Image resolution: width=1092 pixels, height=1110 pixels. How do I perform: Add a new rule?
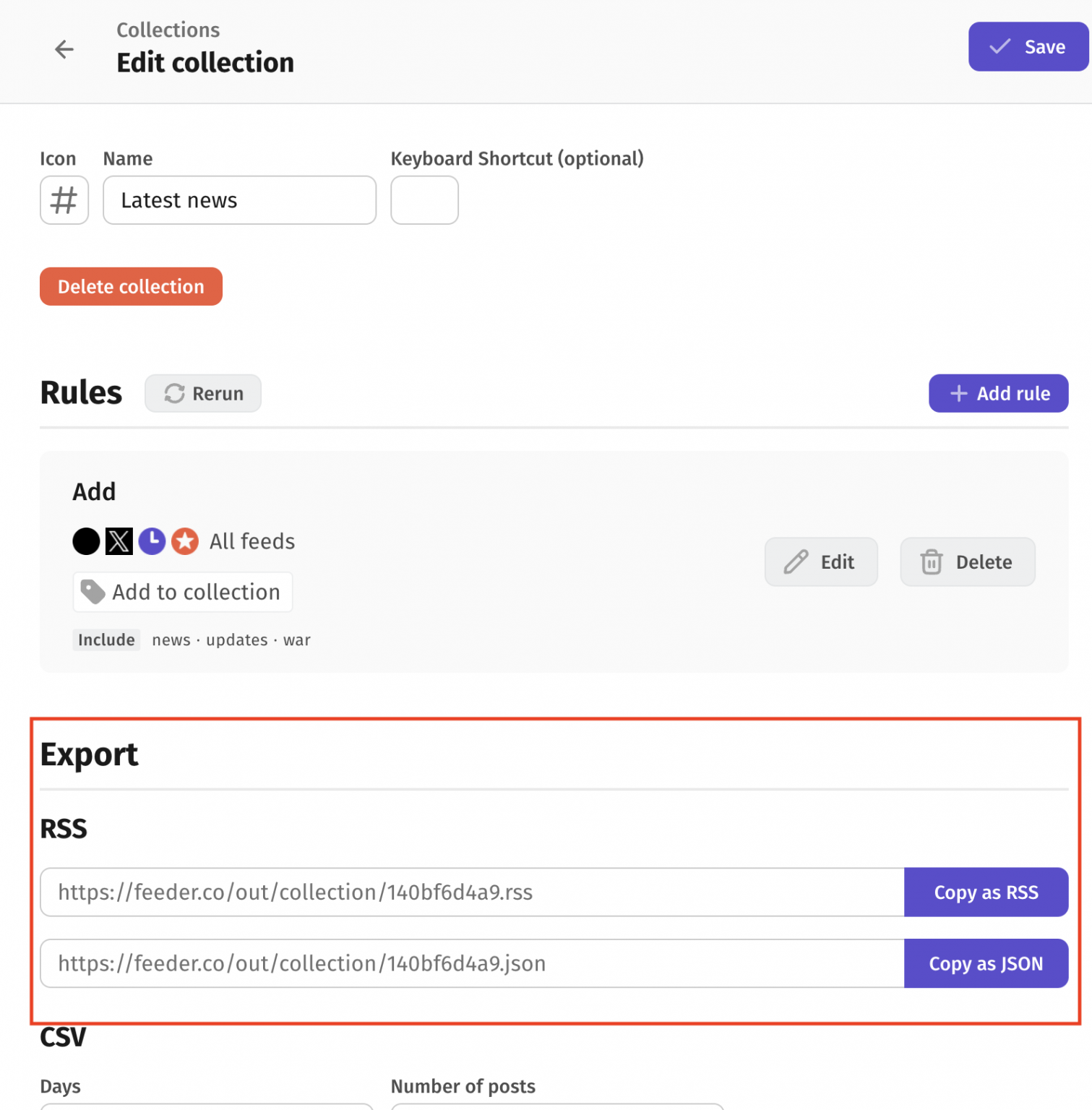998,394
